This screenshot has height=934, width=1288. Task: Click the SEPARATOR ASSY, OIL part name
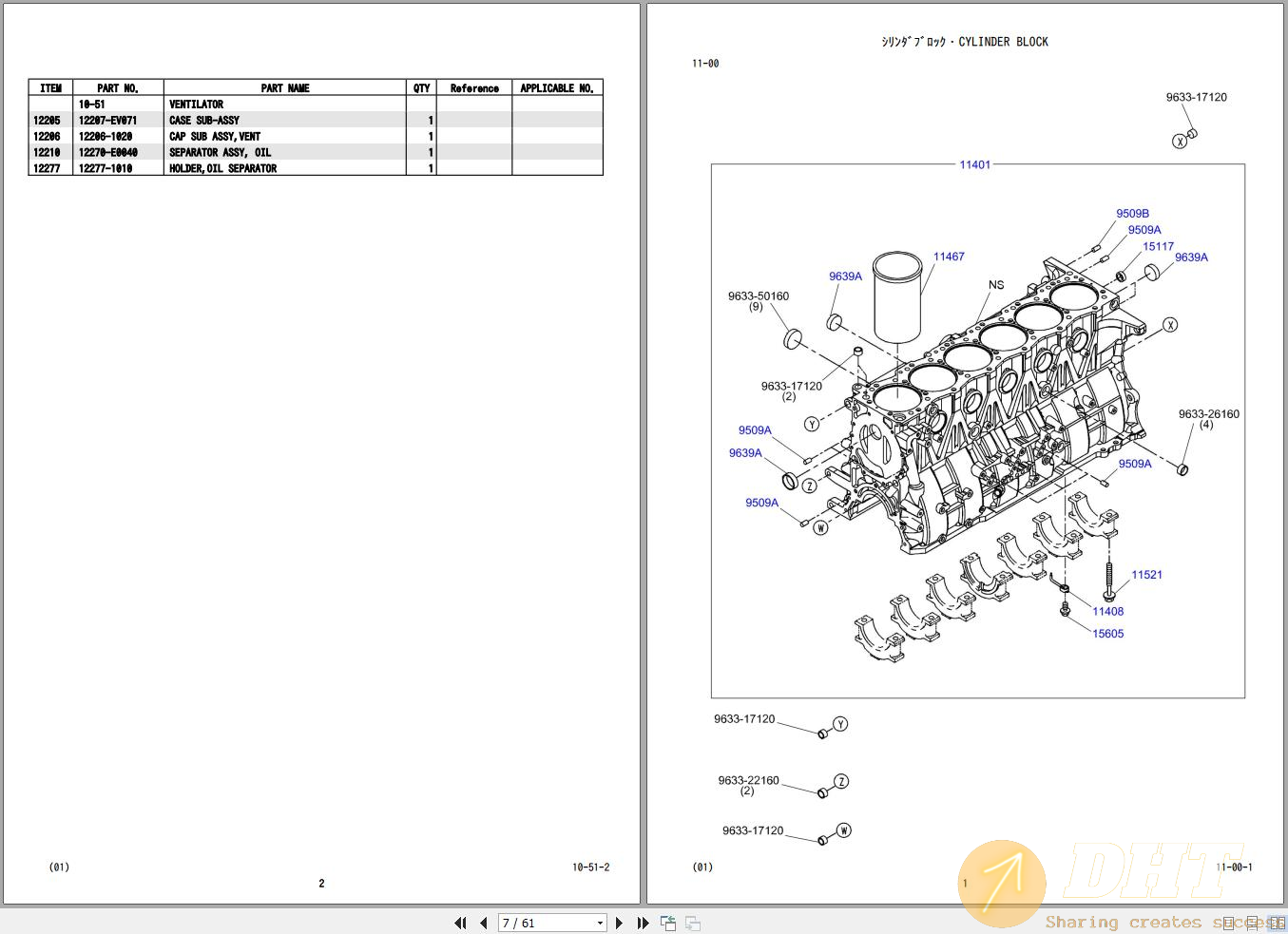click(x=221, y=153)
